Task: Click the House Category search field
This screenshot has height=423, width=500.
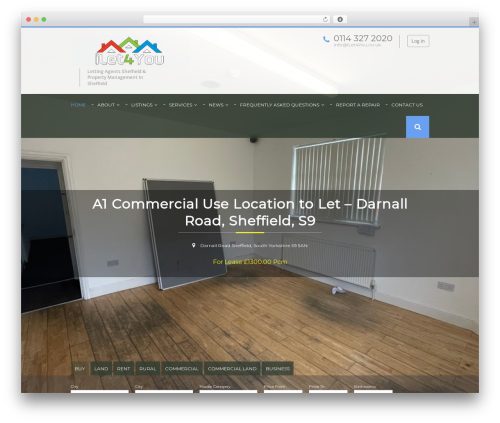Action: (x=228, y=391)
